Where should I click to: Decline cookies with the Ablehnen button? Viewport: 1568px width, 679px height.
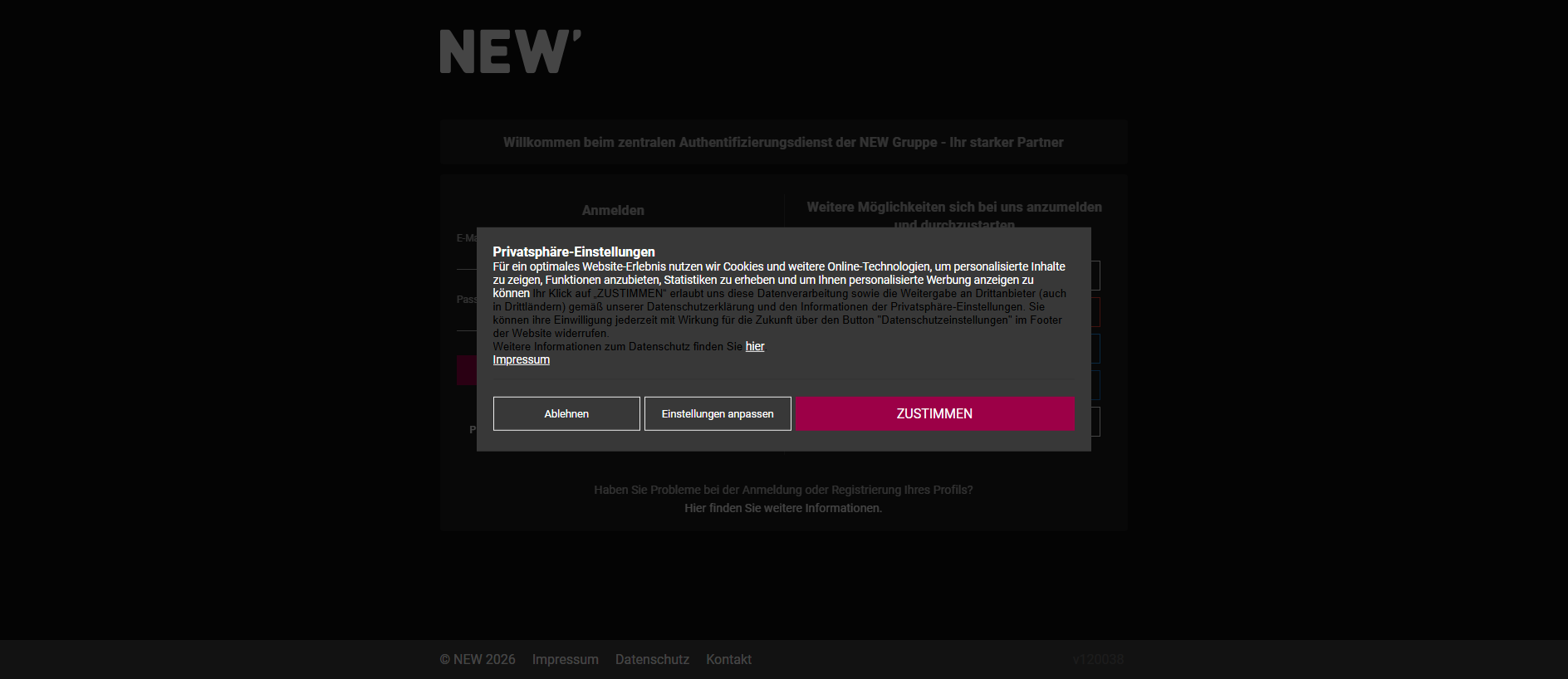click(x=566, y=413)
